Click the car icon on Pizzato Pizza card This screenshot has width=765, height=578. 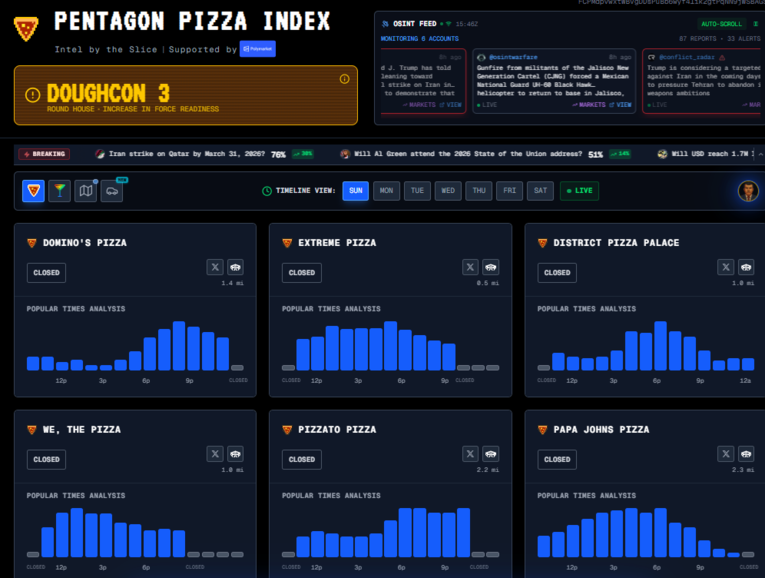tap(491, 454)
